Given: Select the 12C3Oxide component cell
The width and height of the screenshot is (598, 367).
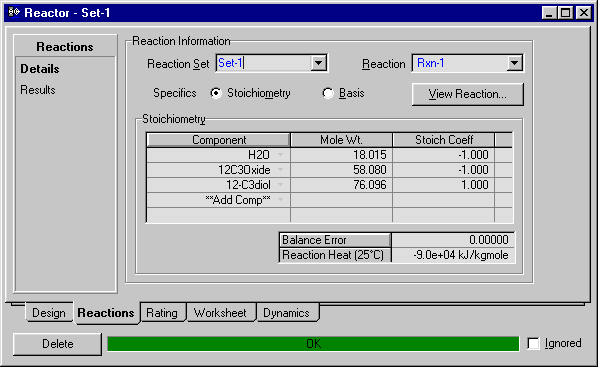Looking at the screenshot, I should (x=219, y=170).
